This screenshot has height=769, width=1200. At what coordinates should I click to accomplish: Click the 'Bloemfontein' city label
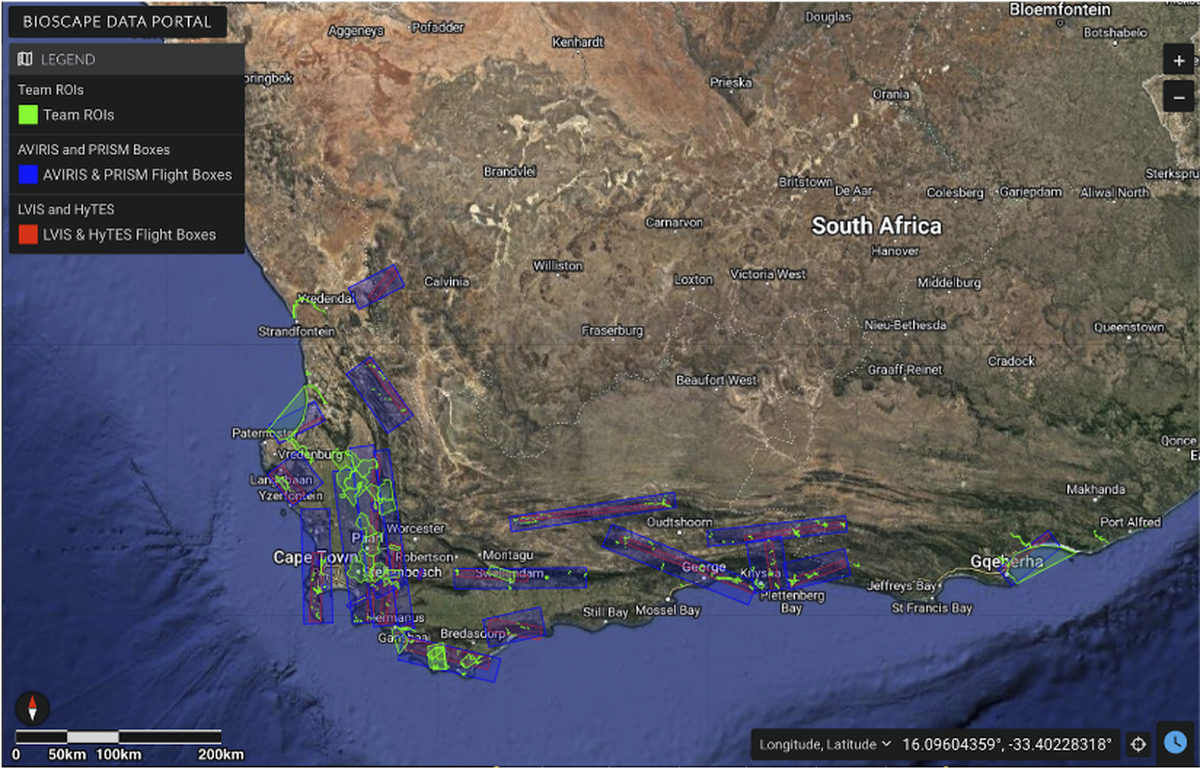pyautogui.click(x=1061, y=9)
